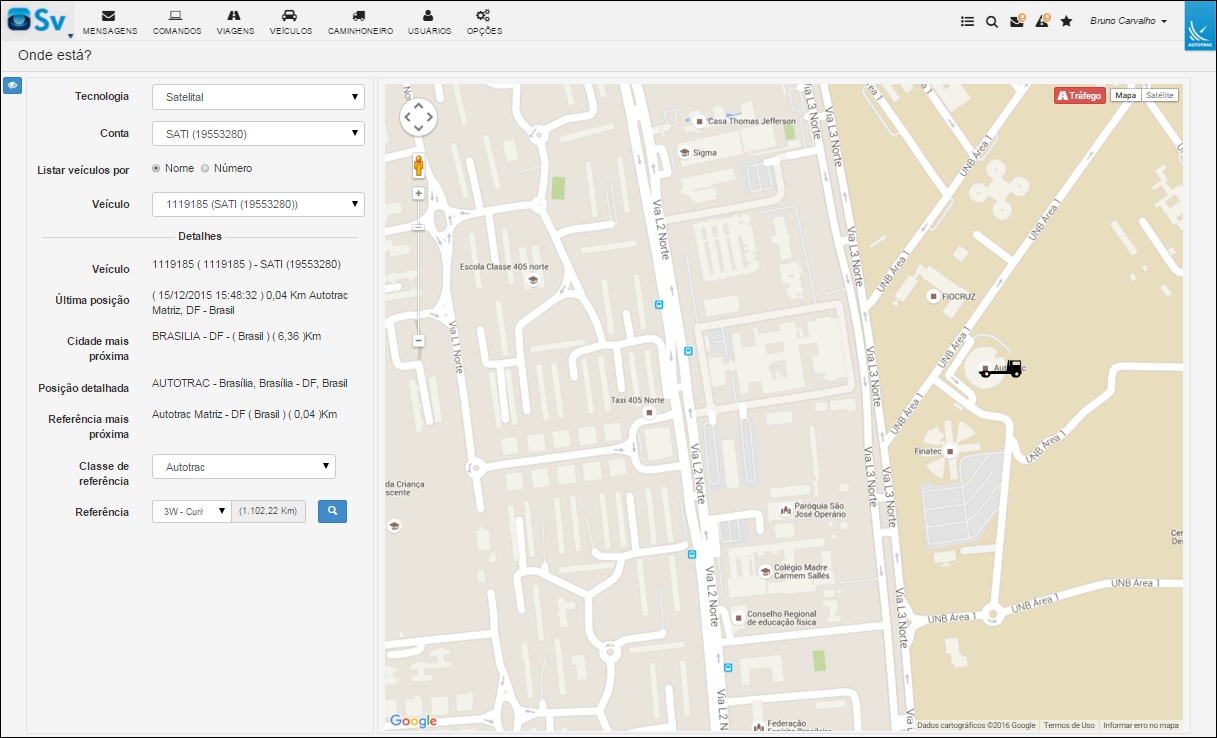Click Informar erro no mapa link
Image resolution: width=1217 pixels, height=738 pixels.
(1141, 726)
